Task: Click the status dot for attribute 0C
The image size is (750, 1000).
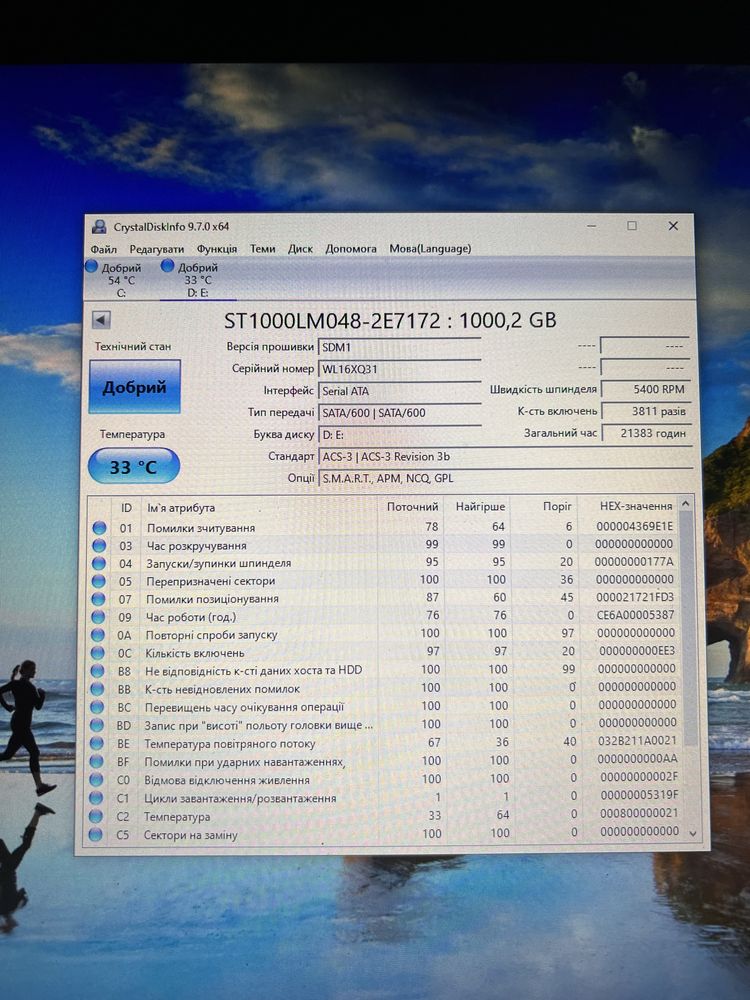Action: [97, 653]
